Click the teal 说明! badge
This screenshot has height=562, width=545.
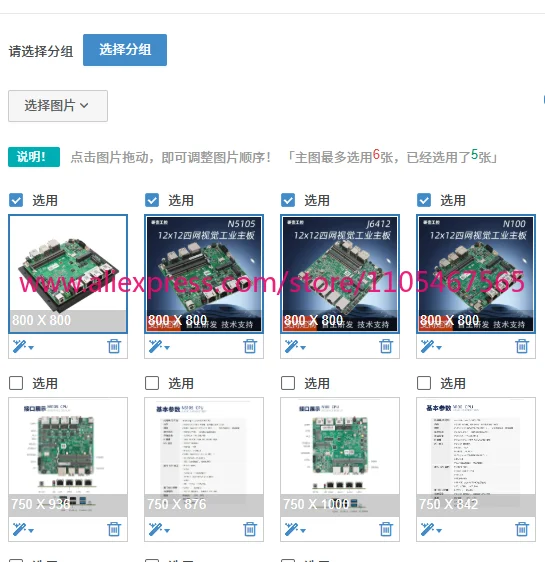pyautogui.click(x=34, y=157)
